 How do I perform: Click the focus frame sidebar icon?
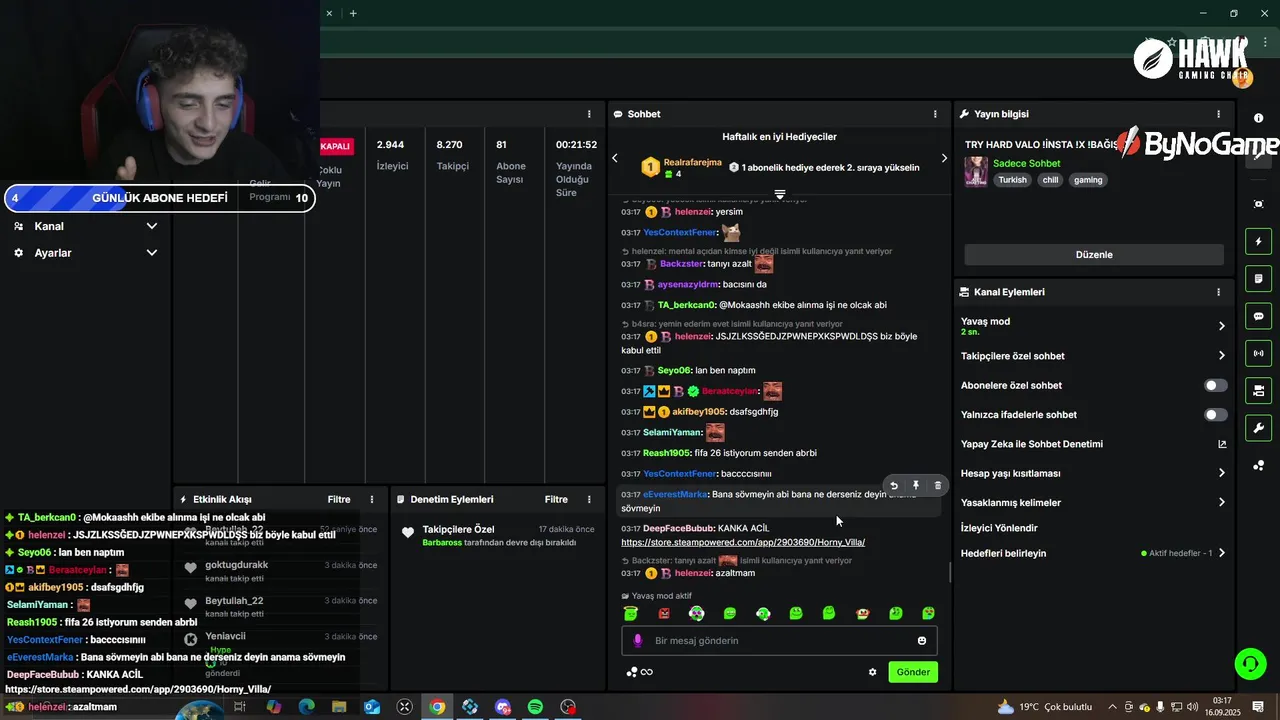click(x=1258, y=204)
